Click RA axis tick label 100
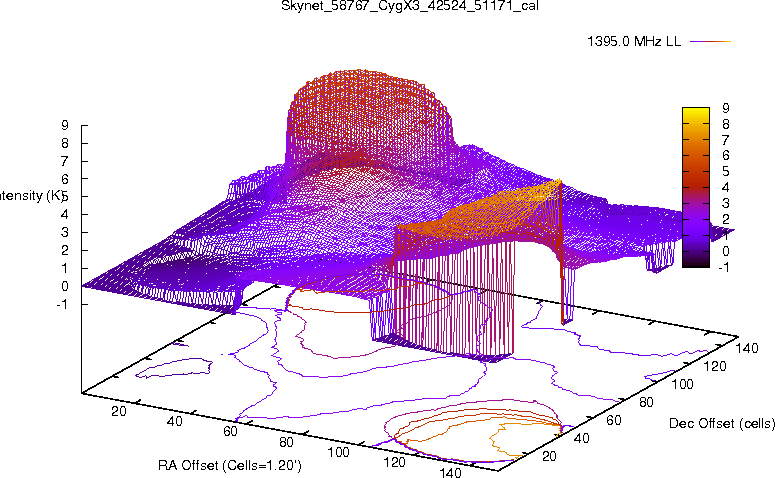 click(x=339, y=452)
